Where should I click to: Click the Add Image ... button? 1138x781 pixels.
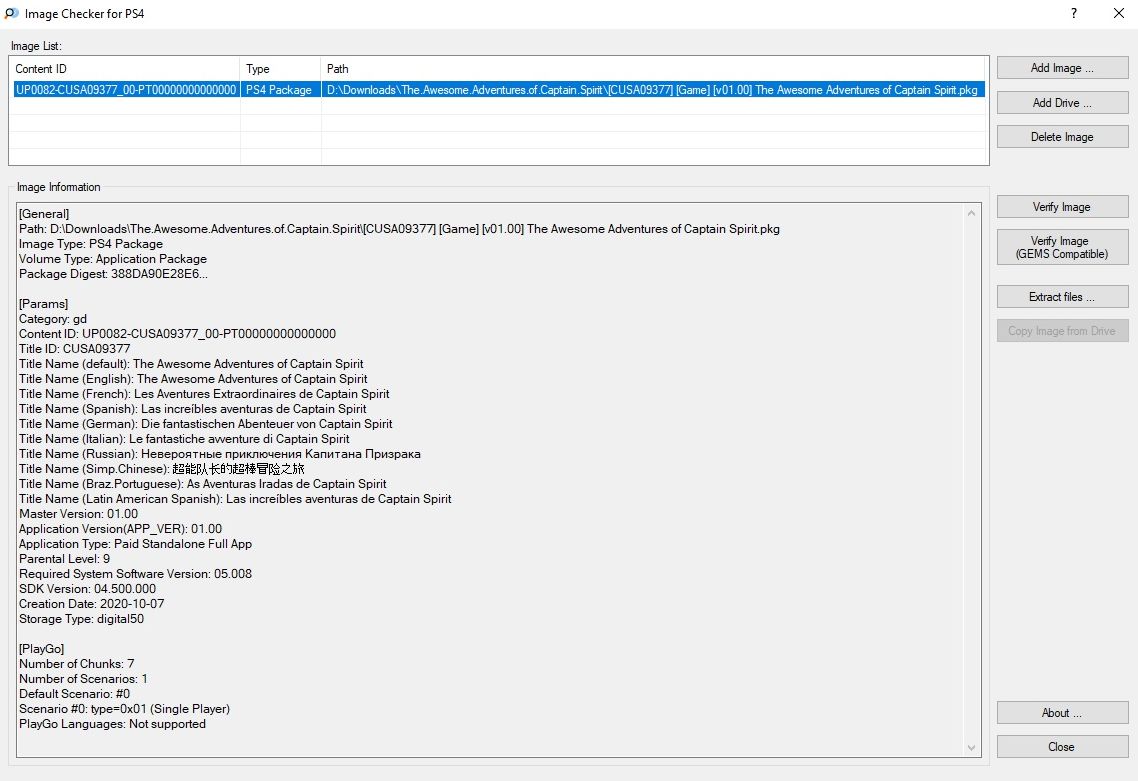1062,68
